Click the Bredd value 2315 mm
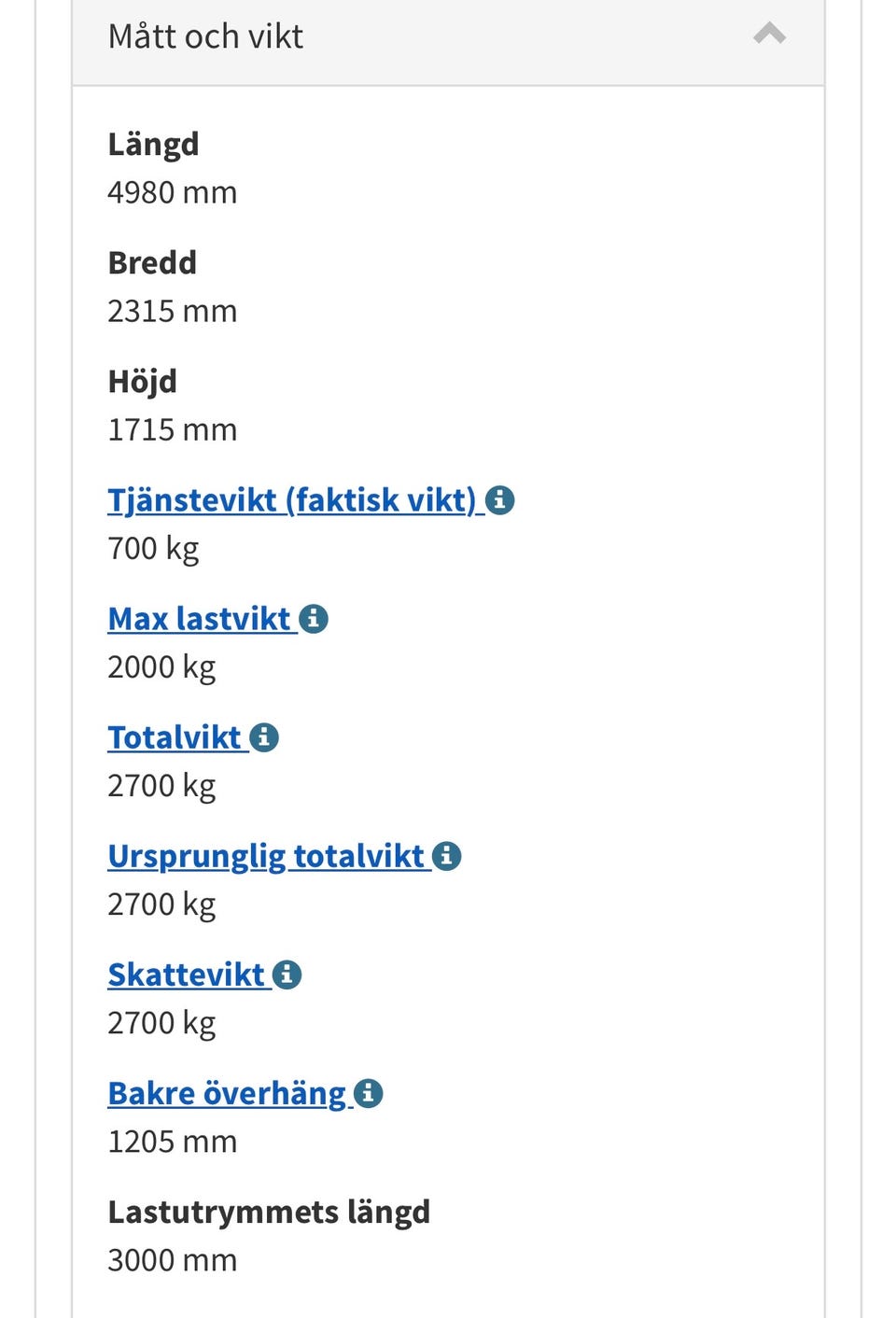Screen dimensions: 896x1318 (173, 312)
